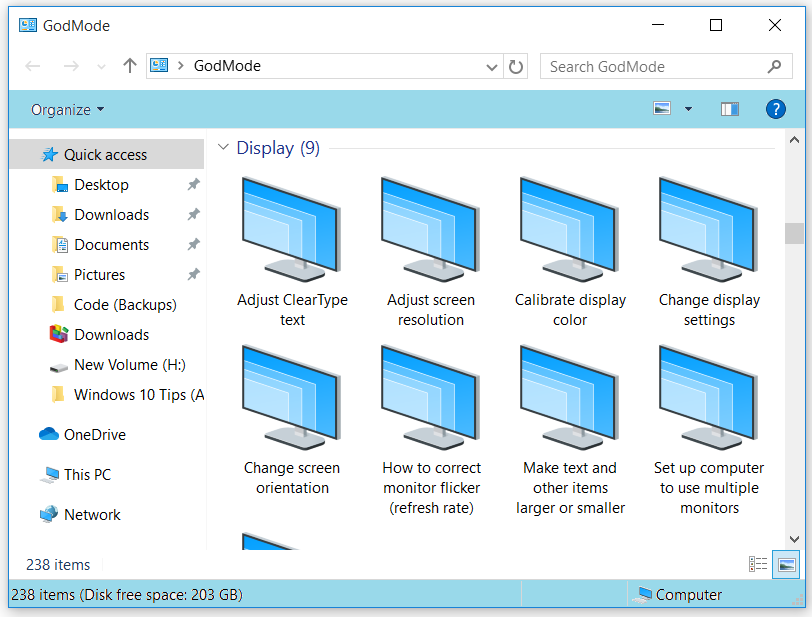Switch to large thumbnails view icon in status bar
This screenshot has width=812, height=617.
(x=786, y=564)
